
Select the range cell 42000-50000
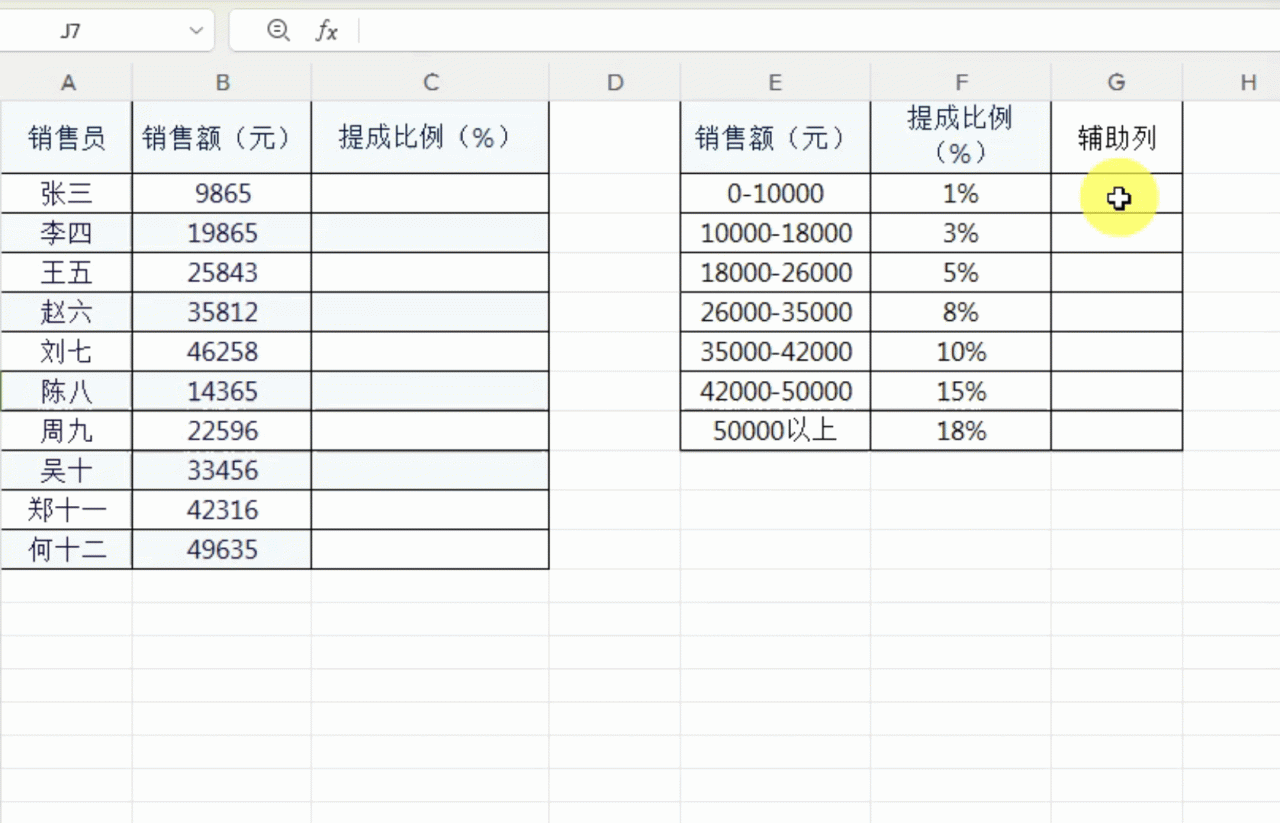coord(775,391)
